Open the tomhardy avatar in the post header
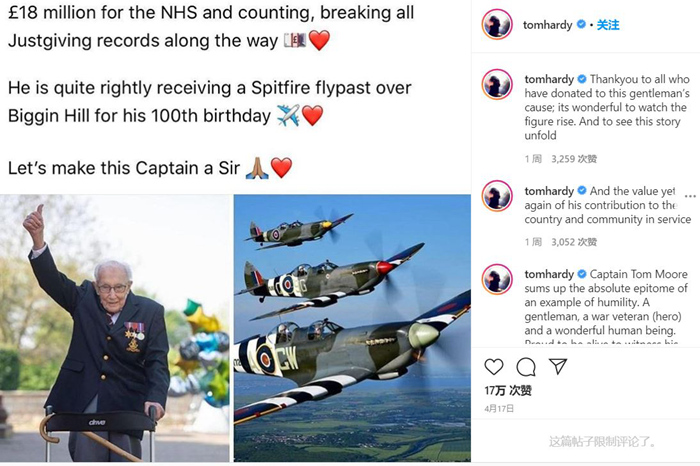Image resolution: width=700 pixels, height=466 pixels. pos(497,25)
